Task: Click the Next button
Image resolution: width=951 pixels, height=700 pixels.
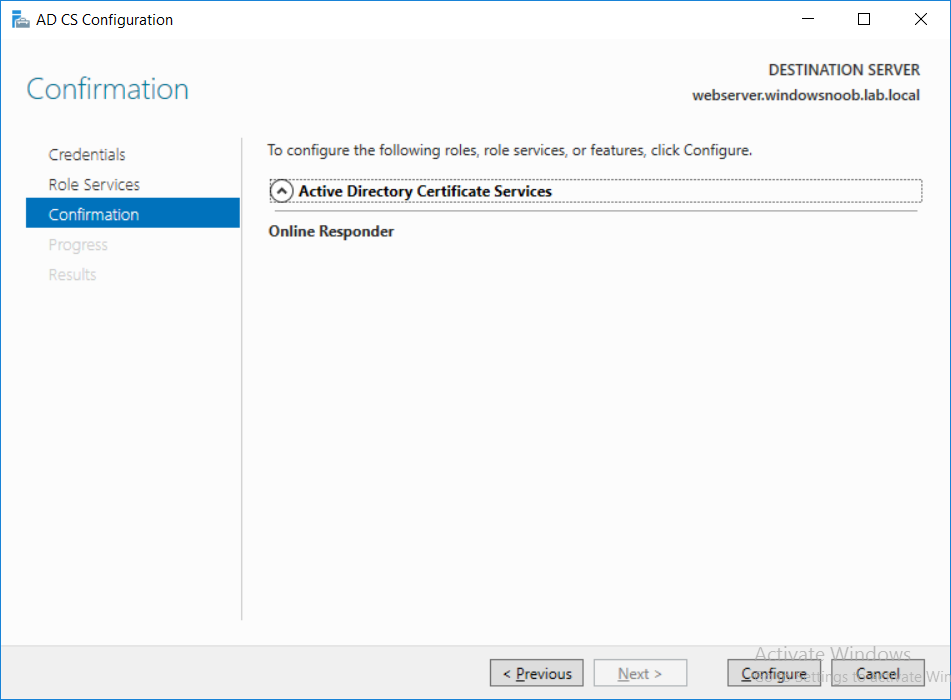Action: pos(640,673)
